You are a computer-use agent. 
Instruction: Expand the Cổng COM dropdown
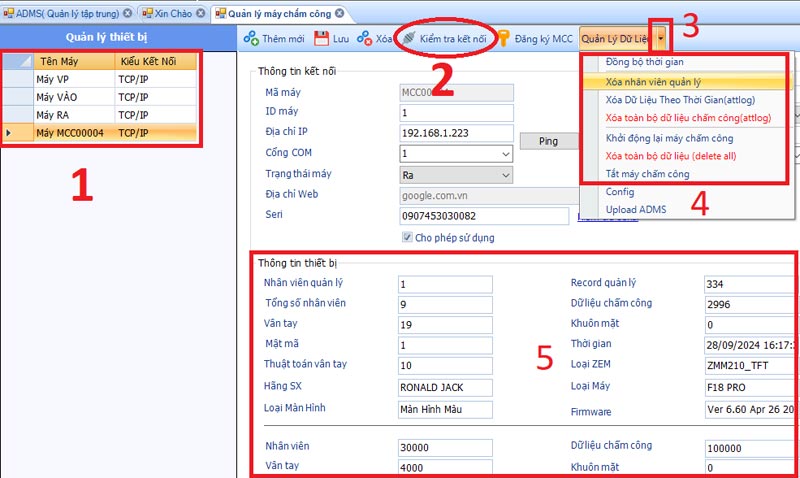pyautogui.click(x=503, y=154)
